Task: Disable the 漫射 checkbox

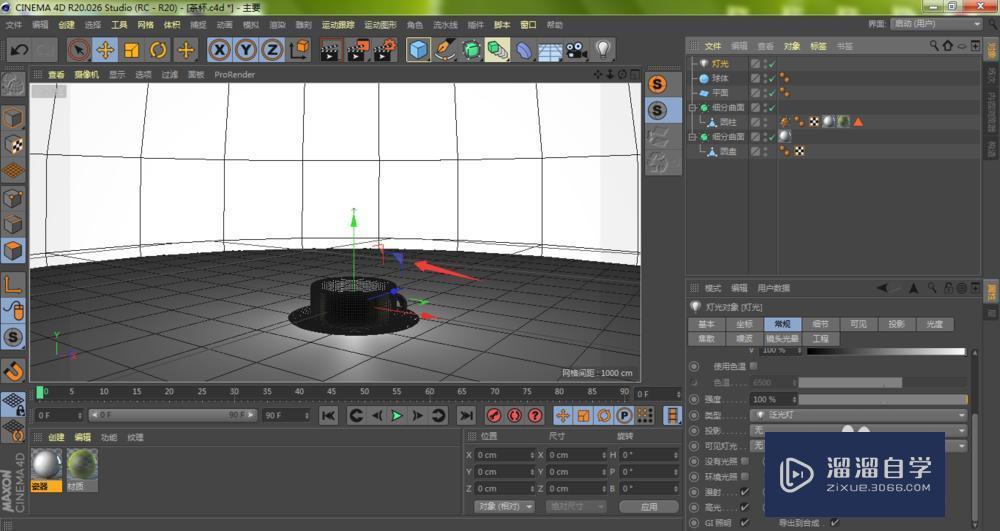Action: (x=744, y=492)
